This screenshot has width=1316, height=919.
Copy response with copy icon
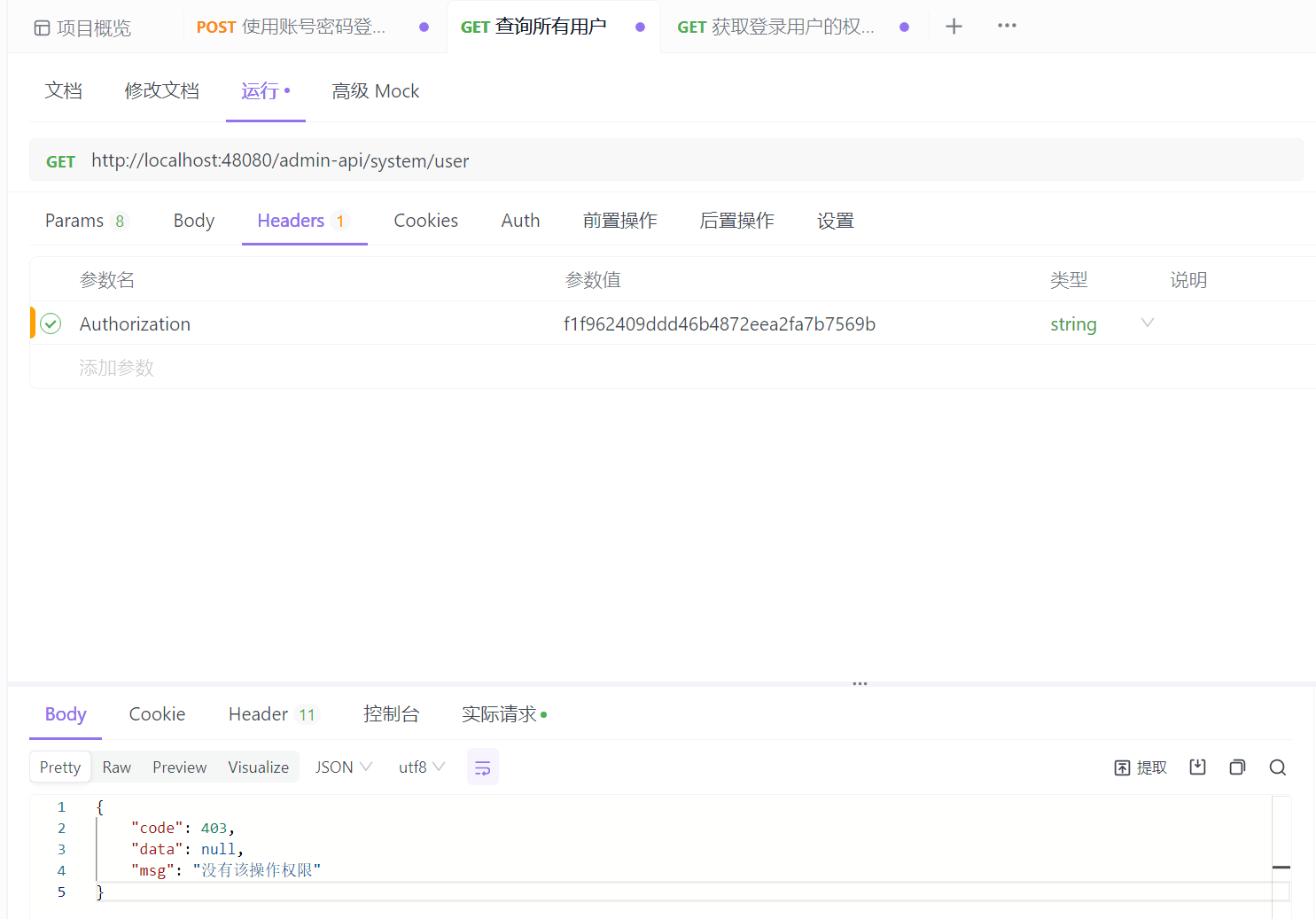1238,767
